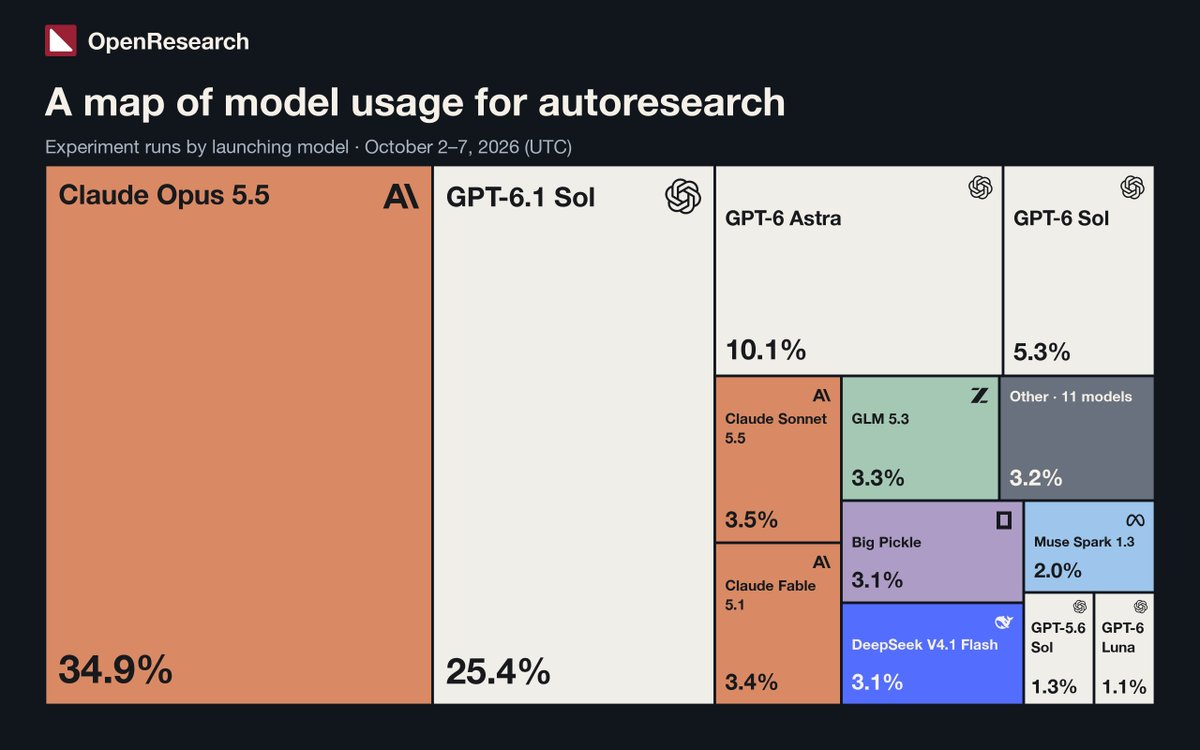Click the OpenAI logo in GPT-6.1 Sol tile
Image resolution: width=1200 pixels, height=750 pixels.
[683, 196]
